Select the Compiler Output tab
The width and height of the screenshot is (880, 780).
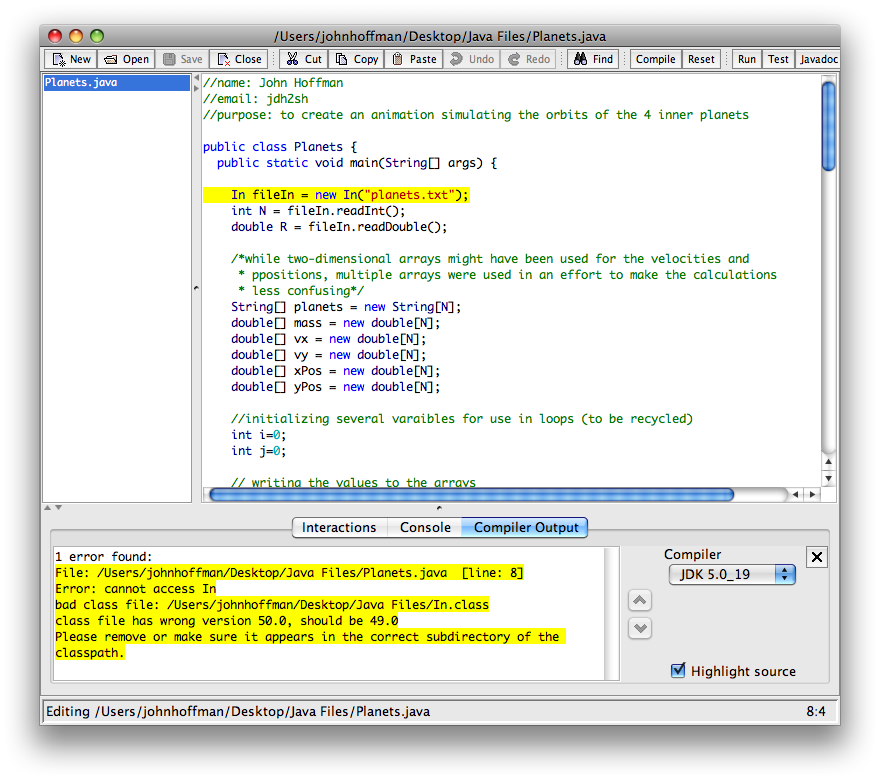pyautogui.click(x=525, y=527)
